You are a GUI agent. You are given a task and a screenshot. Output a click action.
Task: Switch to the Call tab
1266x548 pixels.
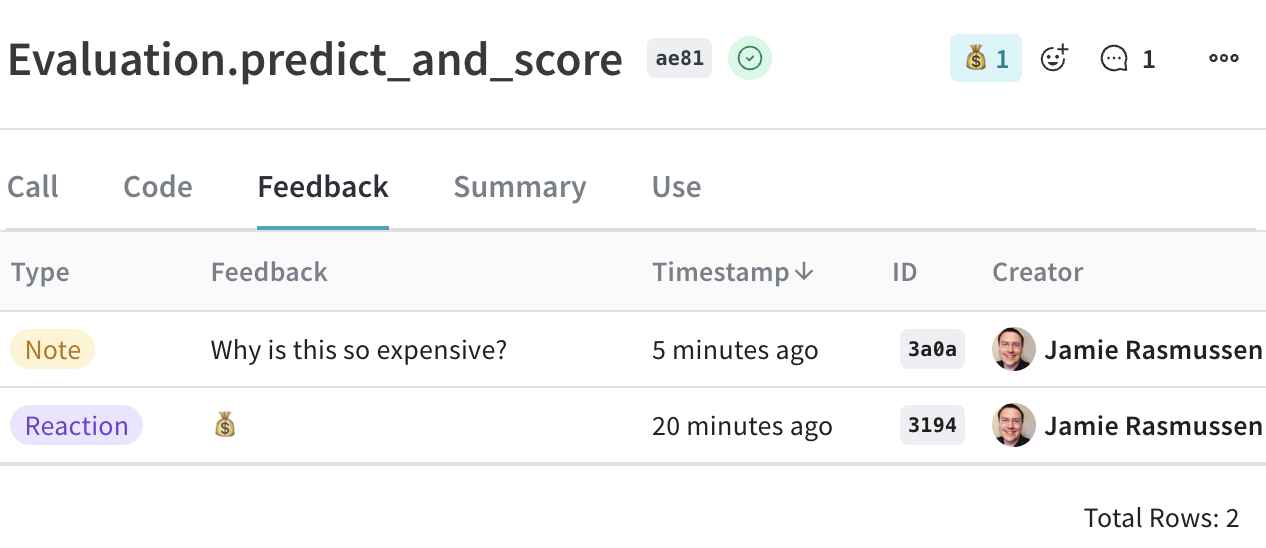pos(33,187)
